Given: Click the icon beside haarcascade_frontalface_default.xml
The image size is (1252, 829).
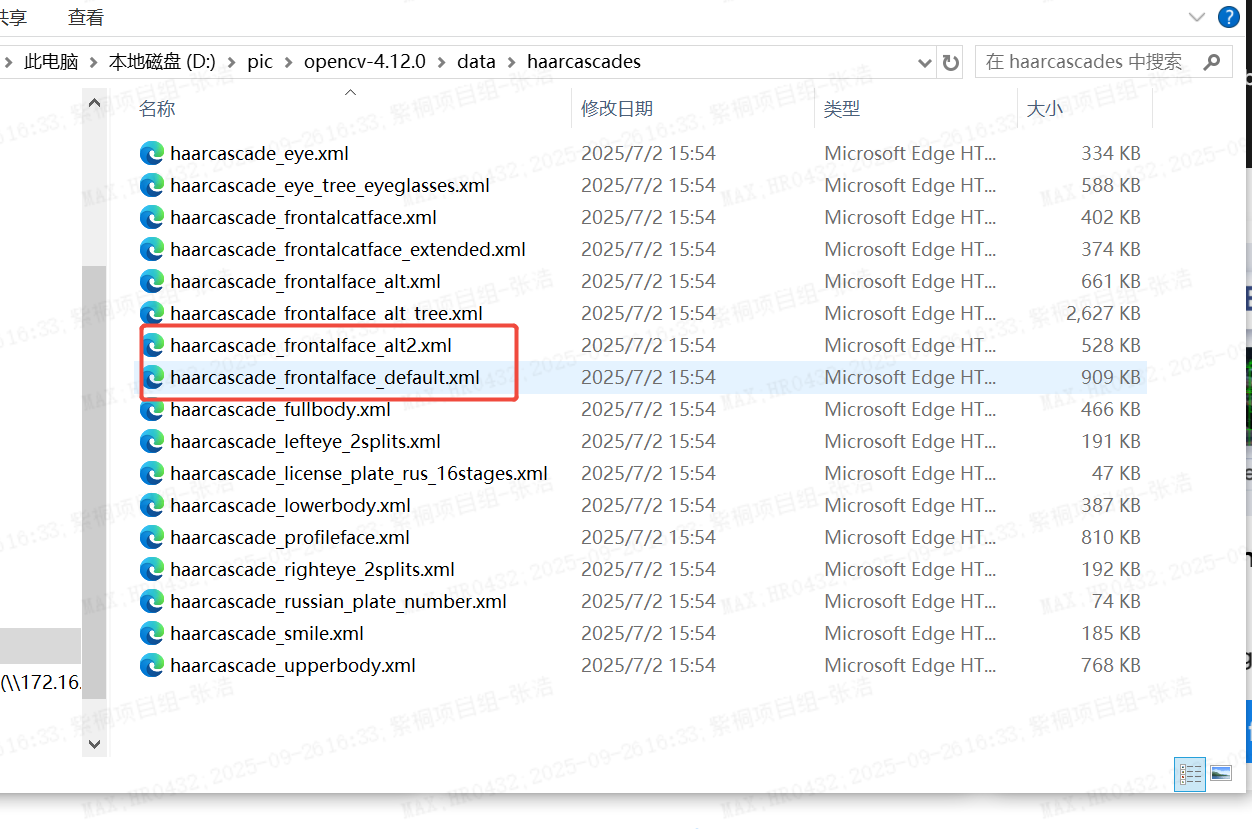Looking at the screenshot, I should pyautogui.click(x=152, y=377).
